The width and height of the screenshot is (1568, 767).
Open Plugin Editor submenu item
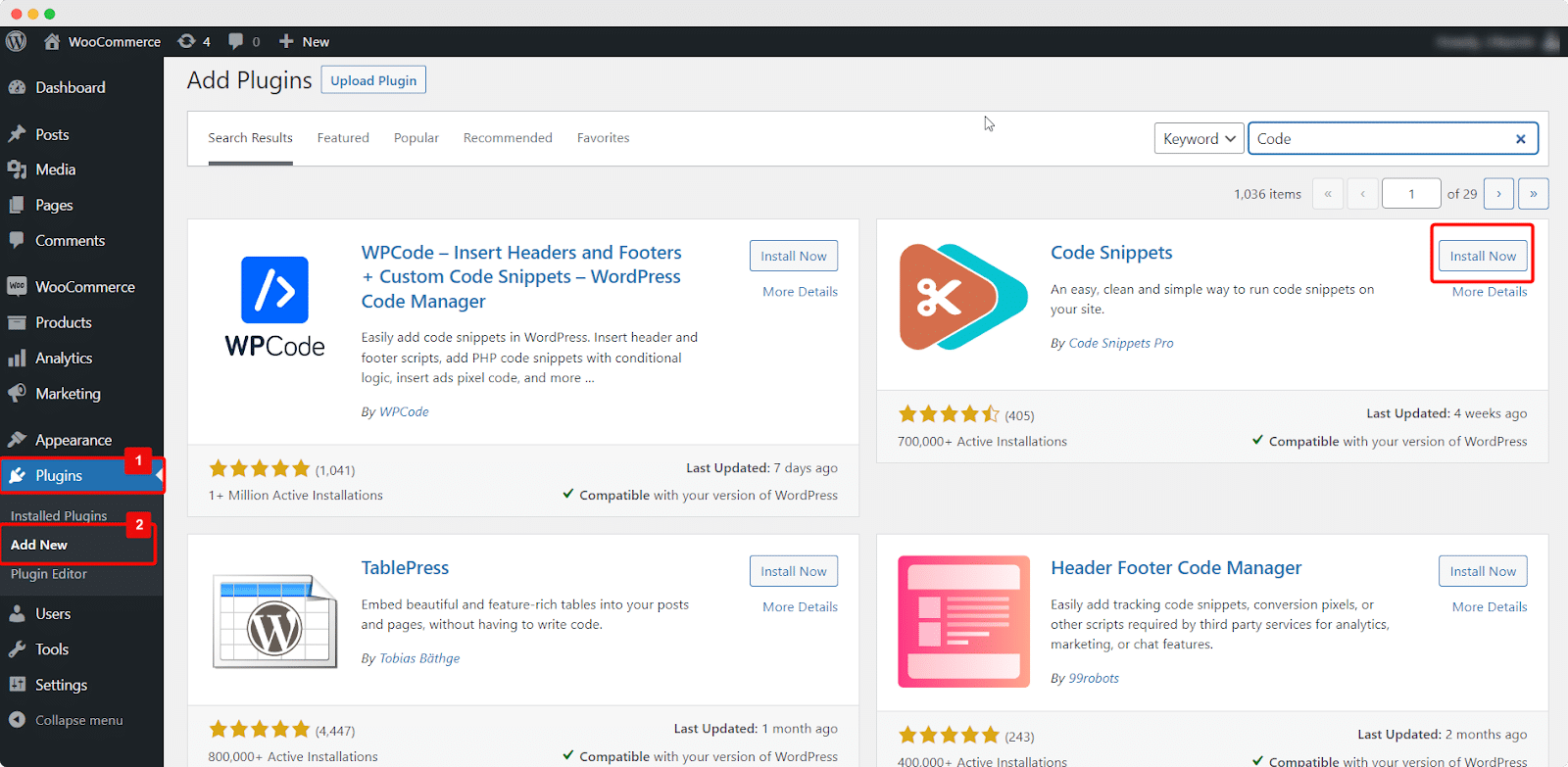click(49, 574)
